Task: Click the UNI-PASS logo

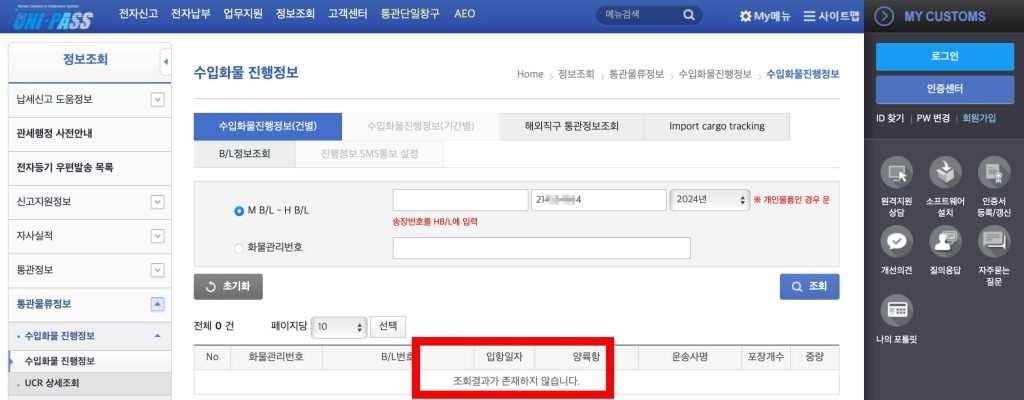Action: 53,17
